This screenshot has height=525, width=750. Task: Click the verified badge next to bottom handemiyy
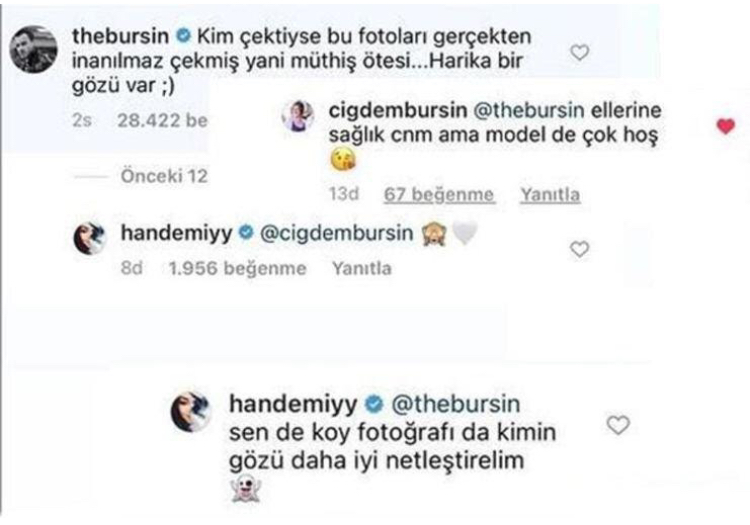tap(374, 405)
